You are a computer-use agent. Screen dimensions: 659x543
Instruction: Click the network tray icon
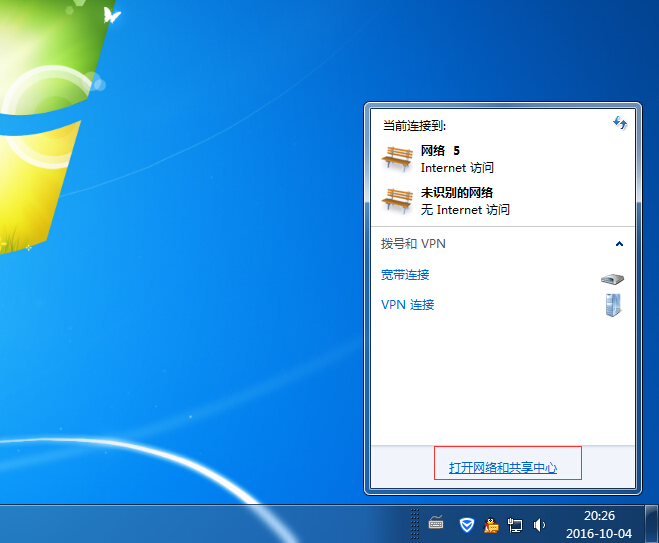coord(515,525)
